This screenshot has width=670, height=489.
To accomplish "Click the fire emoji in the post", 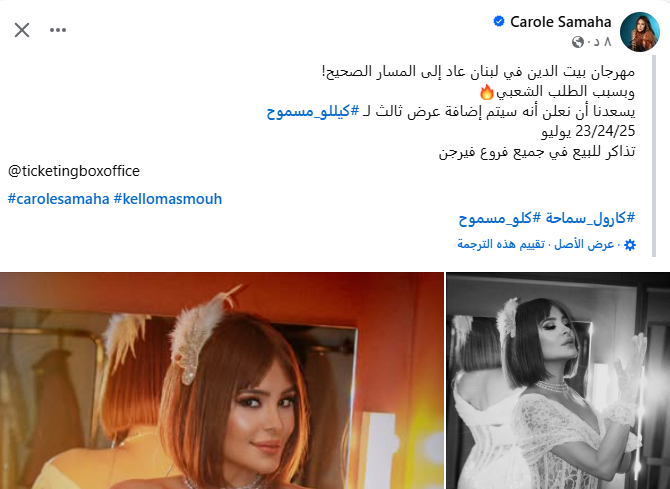I will click(487, 92).
